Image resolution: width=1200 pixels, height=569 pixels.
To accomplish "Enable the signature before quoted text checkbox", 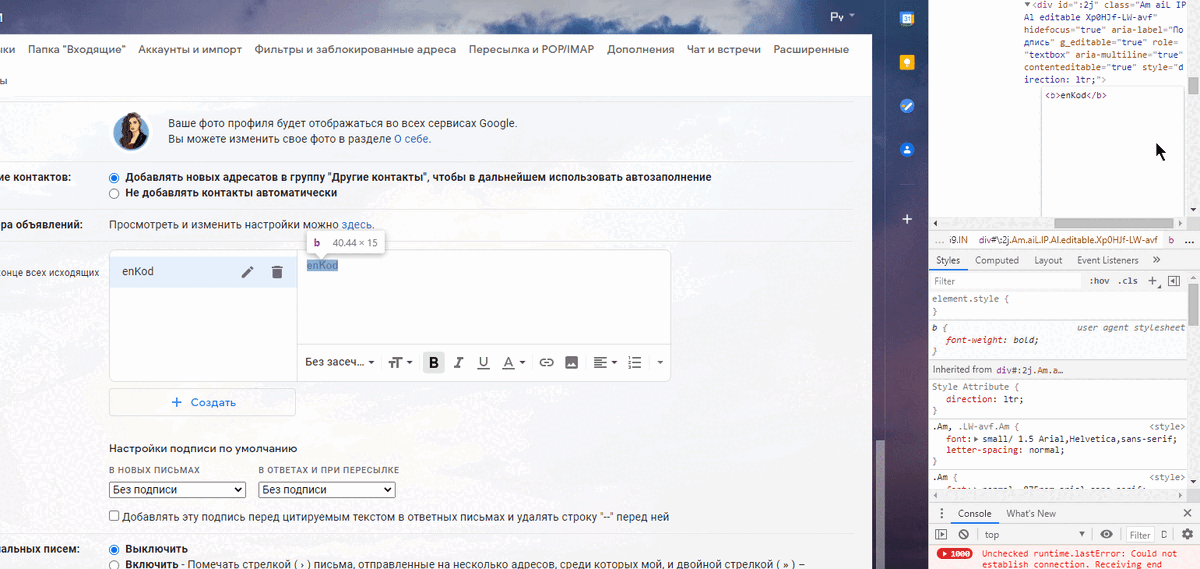I will [x=114, y=517].
